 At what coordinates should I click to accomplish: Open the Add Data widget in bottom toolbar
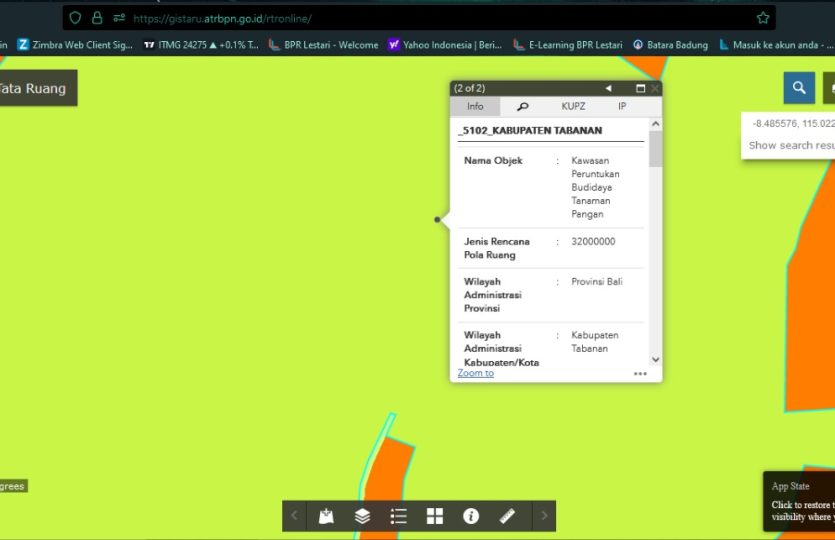tap(326, 516)
